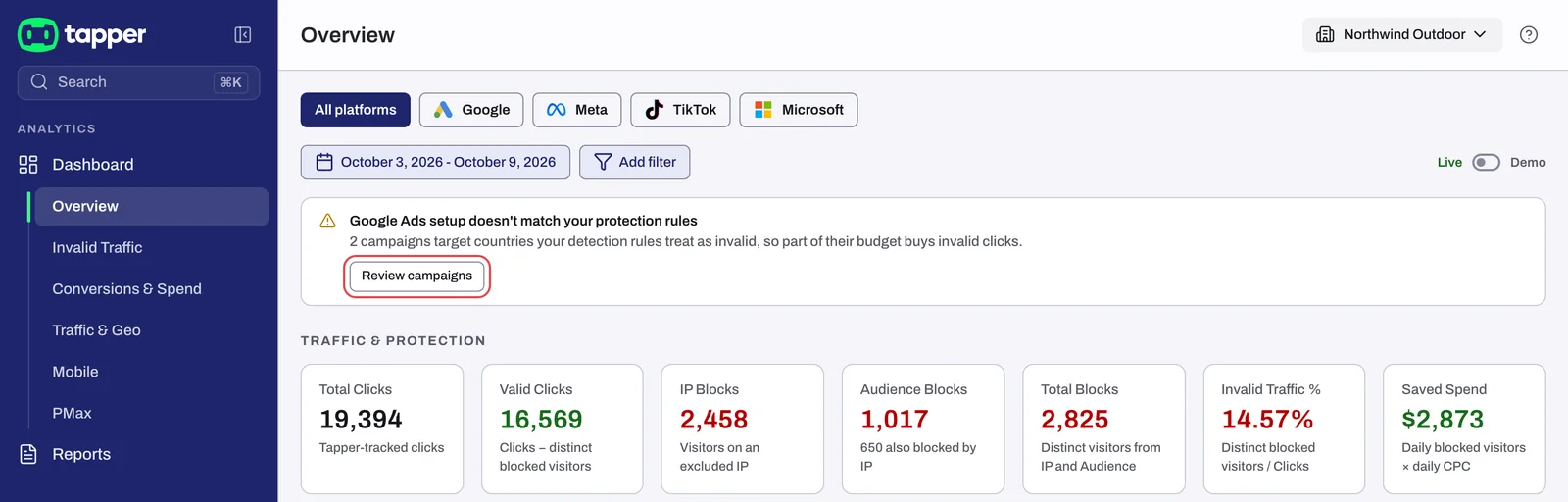Click the Microsoft logo icon
The image size is (1568, 502).
click(763, 110)
